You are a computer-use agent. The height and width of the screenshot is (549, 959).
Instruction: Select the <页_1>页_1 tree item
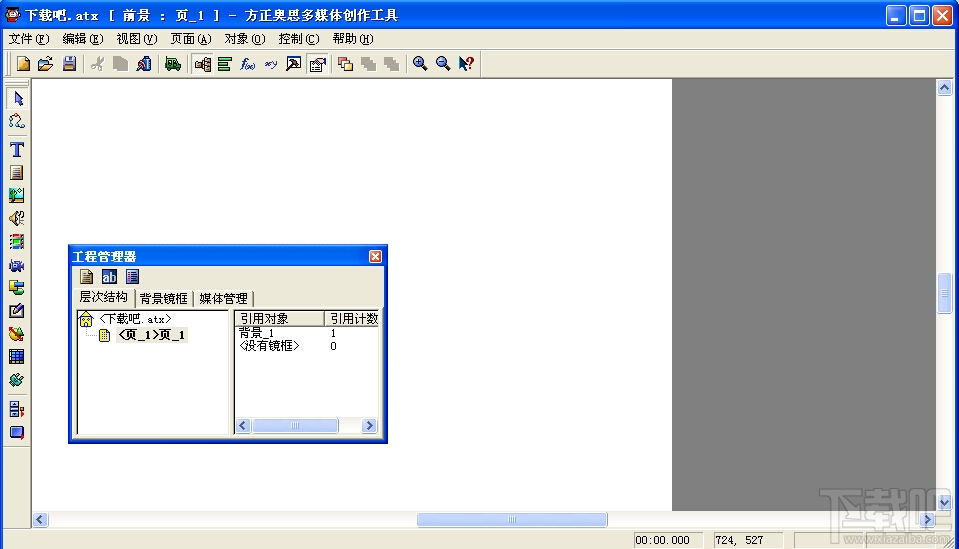point(152,335)
